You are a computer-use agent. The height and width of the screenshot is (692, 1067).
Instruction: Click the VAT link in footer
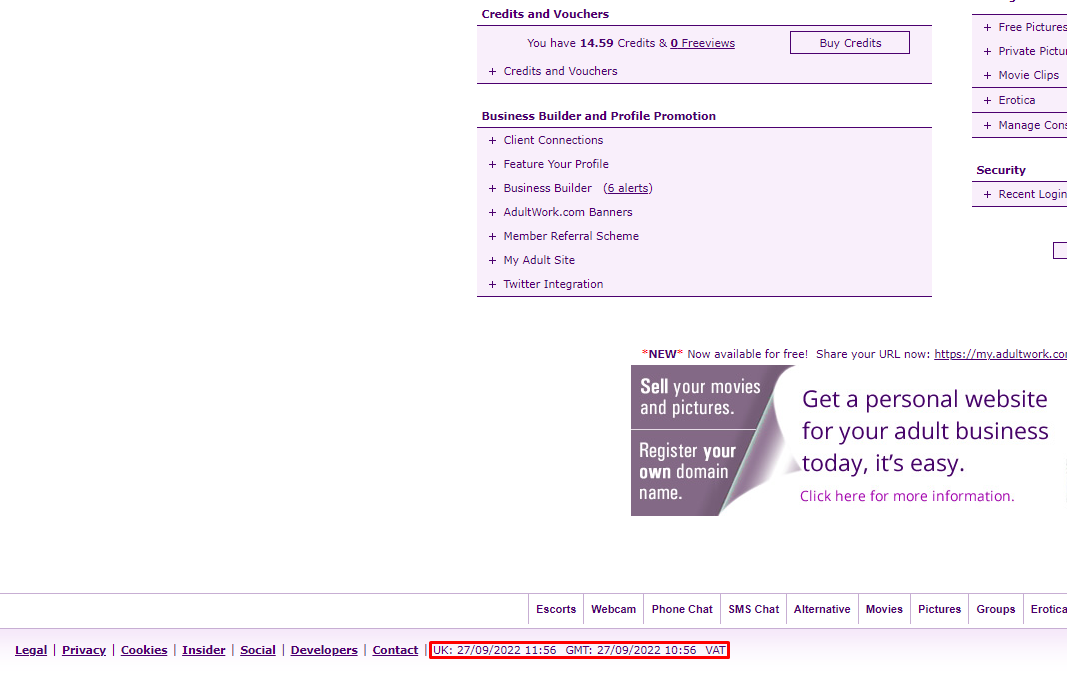pyautogui.click(x=715, y=650)
